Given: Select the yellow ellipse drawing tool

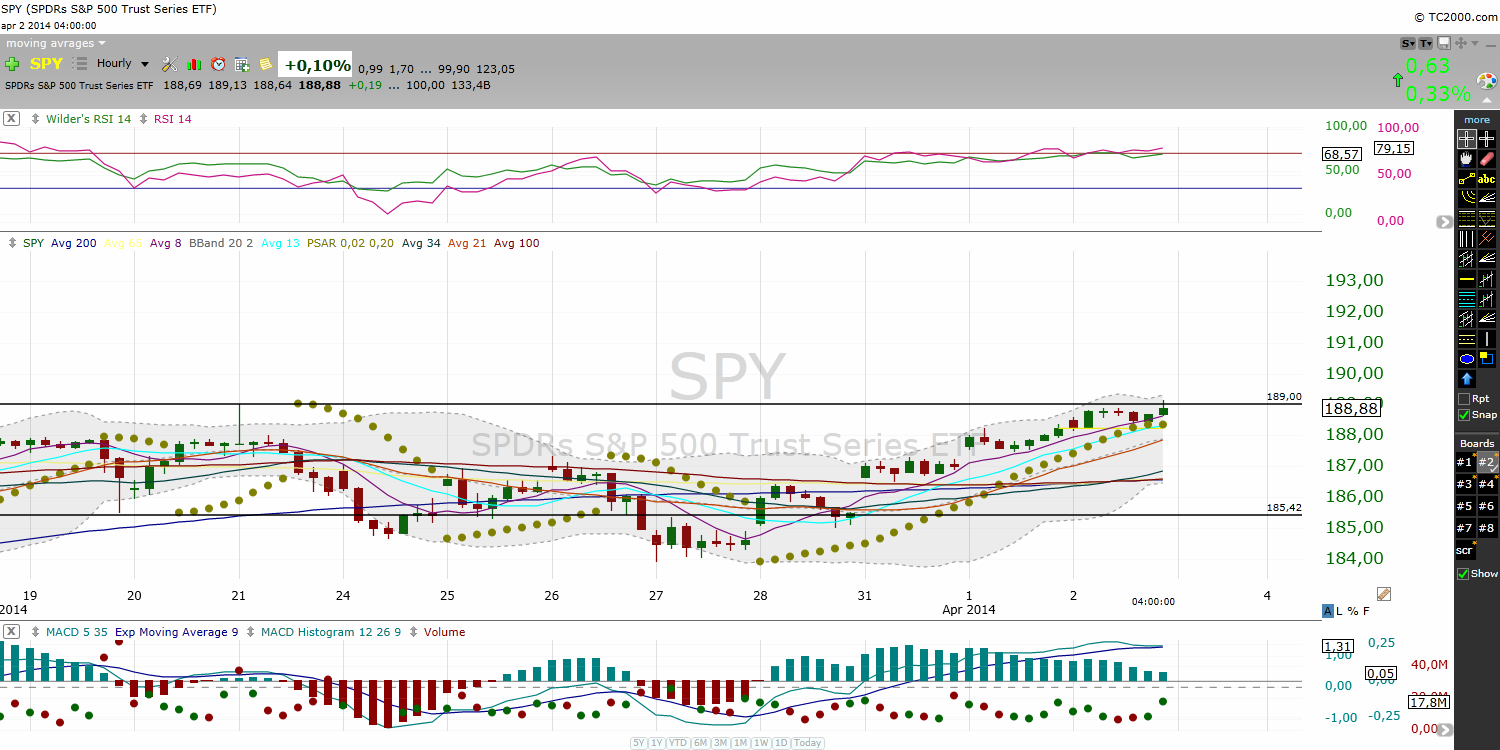Looking at the screenshot, I should [x=1466, y=358].
